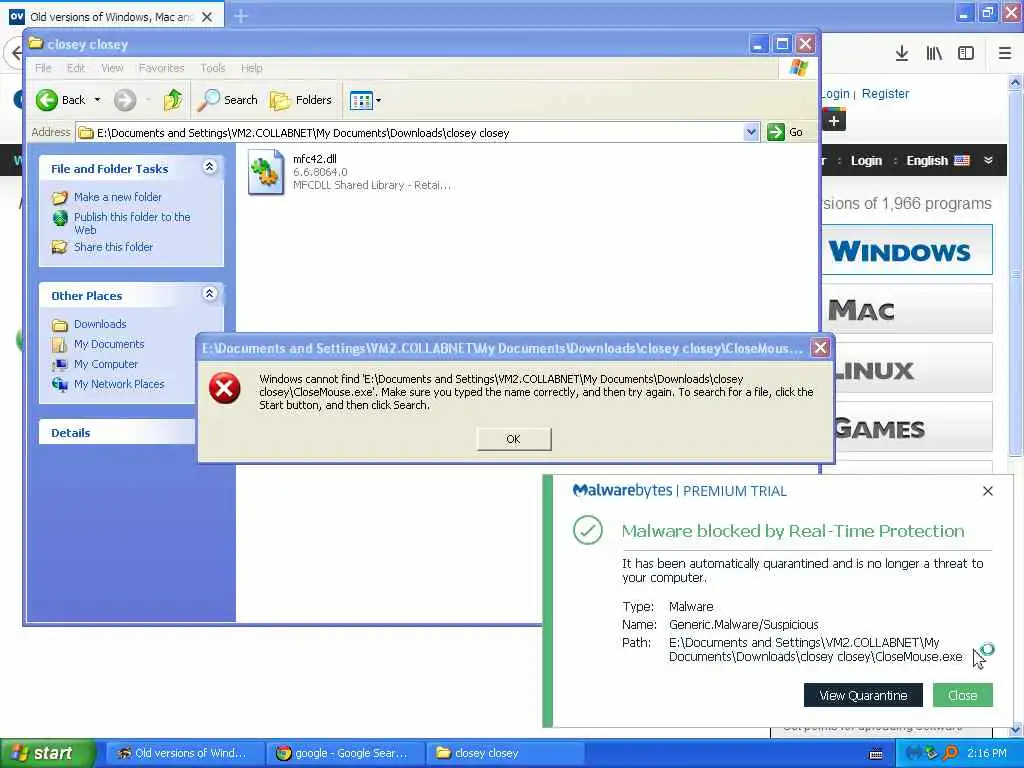
Task: Select the mfc42.dll file icon
Action: point(266,172)
